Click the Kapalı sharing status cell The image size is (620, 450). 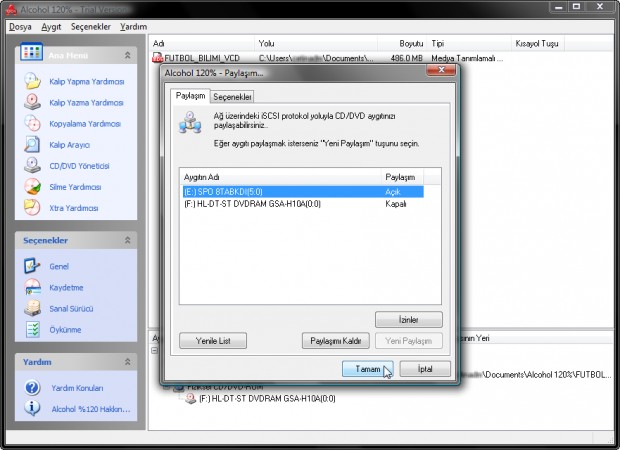coord(396,204)
